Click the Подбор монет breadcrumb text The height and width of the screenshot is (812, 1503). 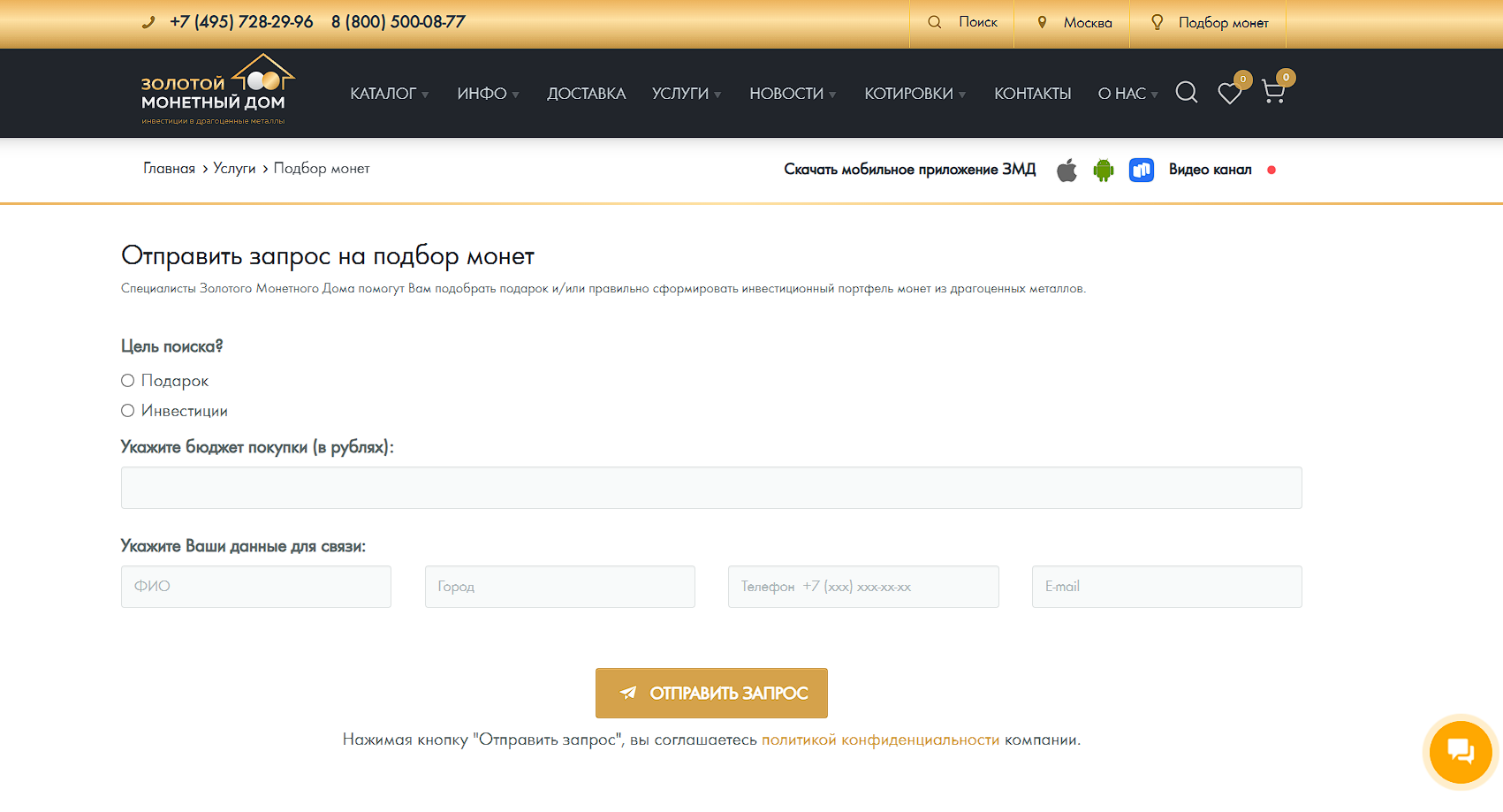pyautogui.click(x=322, y=168)
